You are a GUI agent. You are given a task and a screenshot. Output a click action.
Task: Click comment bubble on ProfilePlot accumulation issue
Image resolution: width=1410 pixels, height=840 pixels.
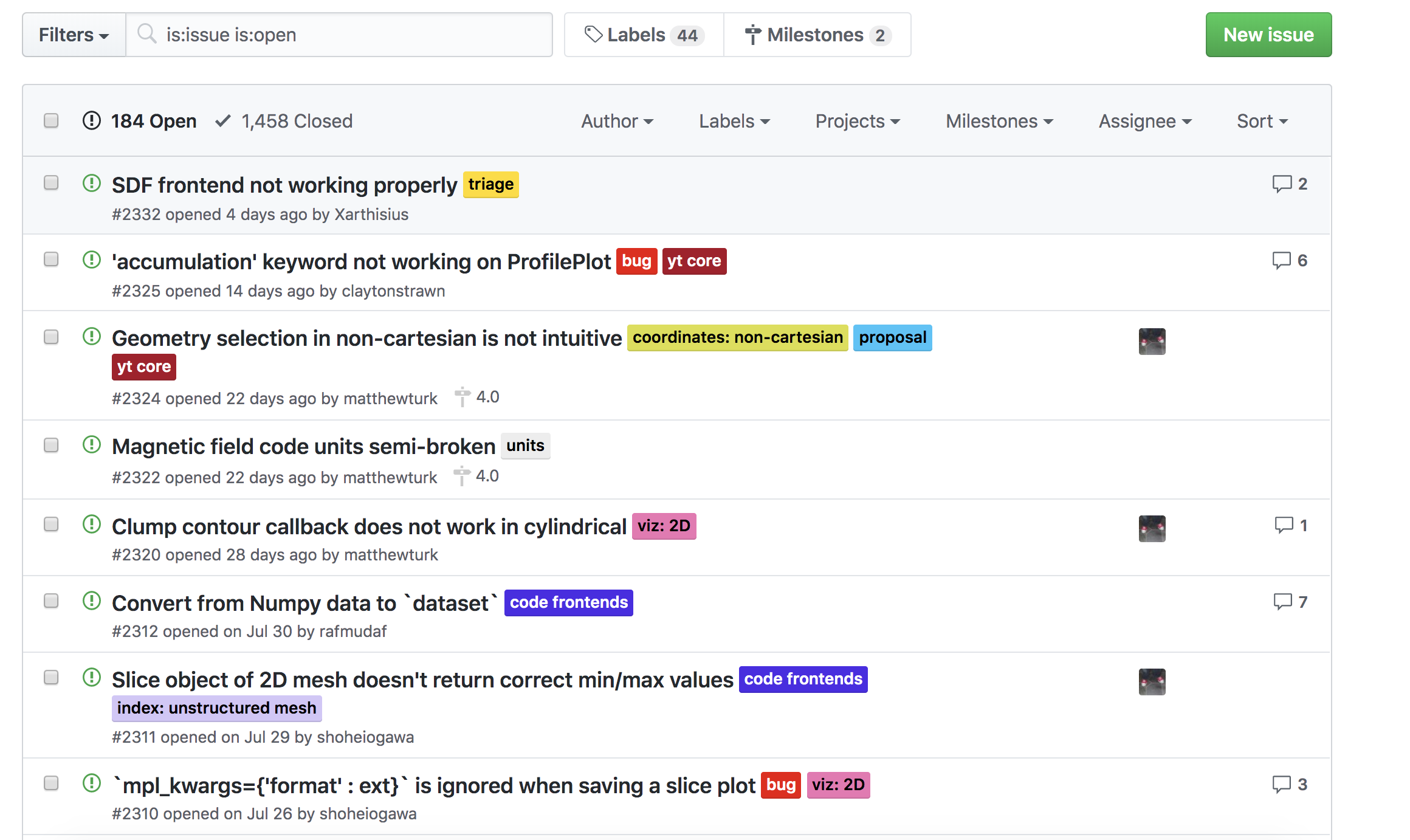(x=1282, y=261)
